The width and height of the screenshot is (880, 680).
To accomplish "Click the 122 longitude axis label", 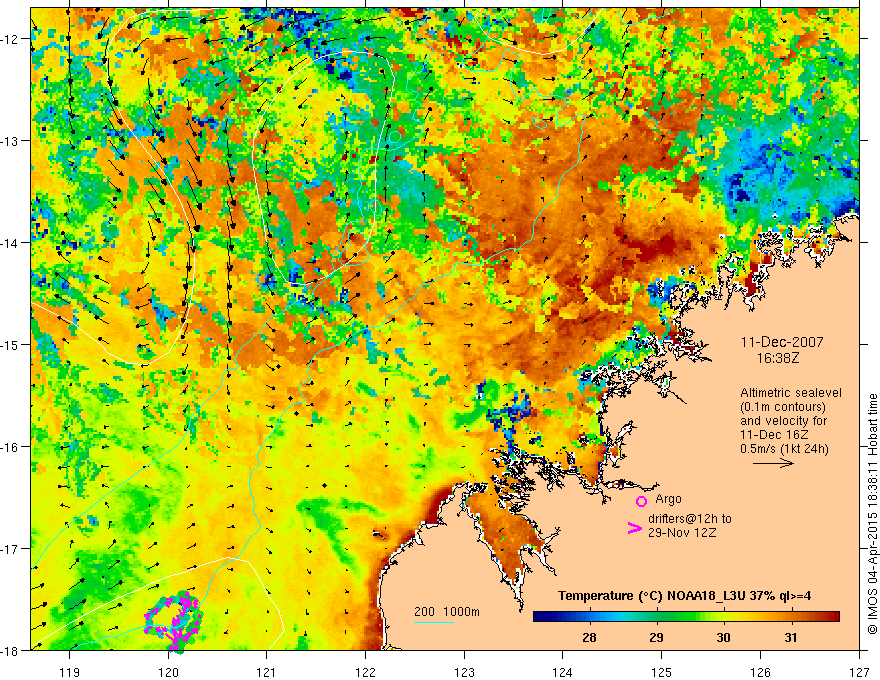I will pos(365,672).
